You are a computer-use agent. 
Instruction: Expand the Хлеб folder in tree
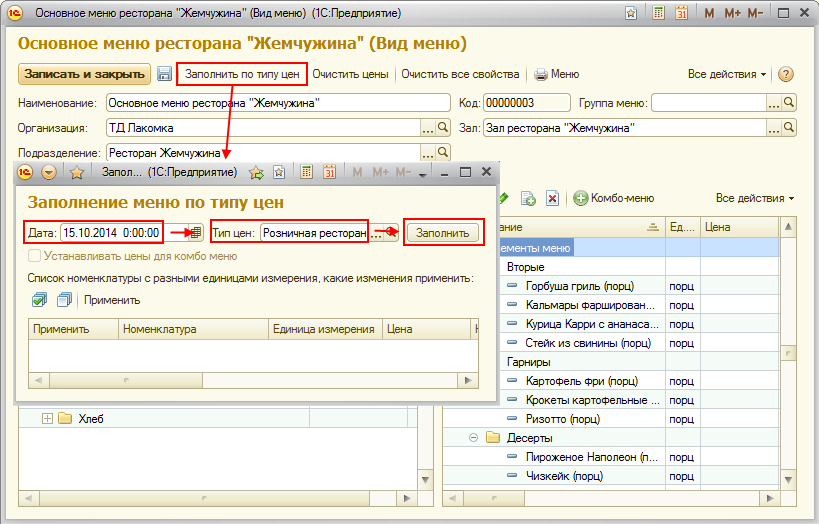tap(47, 418)
